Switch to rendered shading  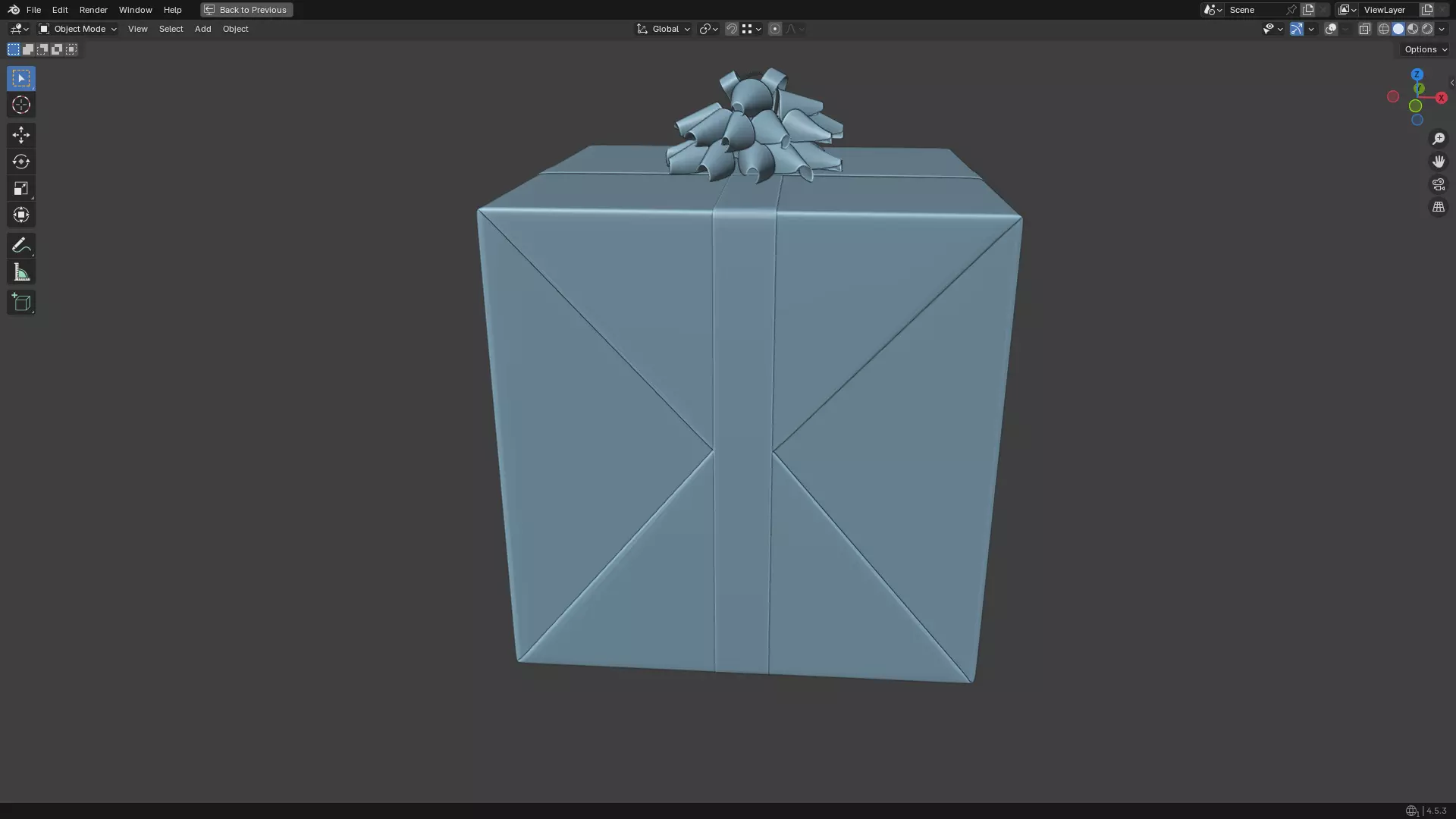pos(1427,29)
